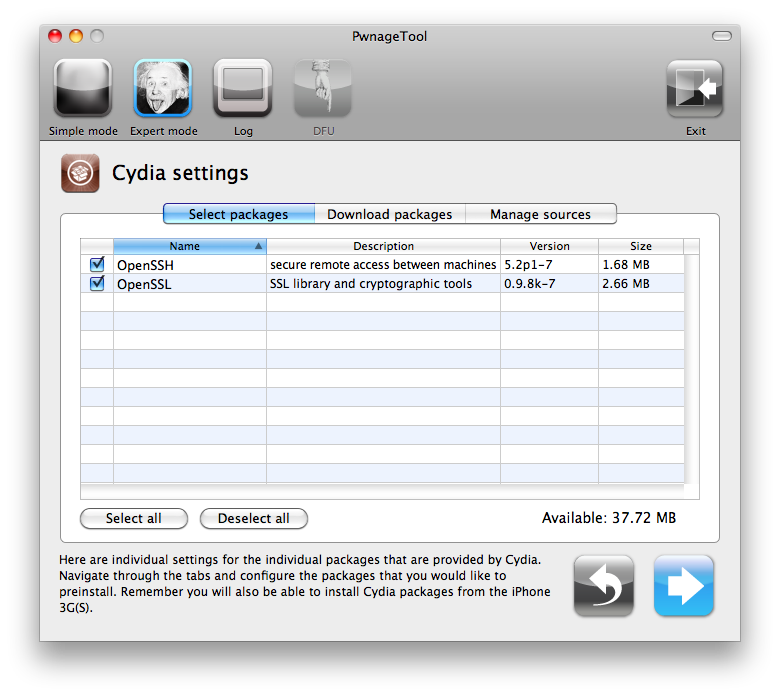Select the OpenSSL row name
Screen dimensions: 780x696
[144, 284]
